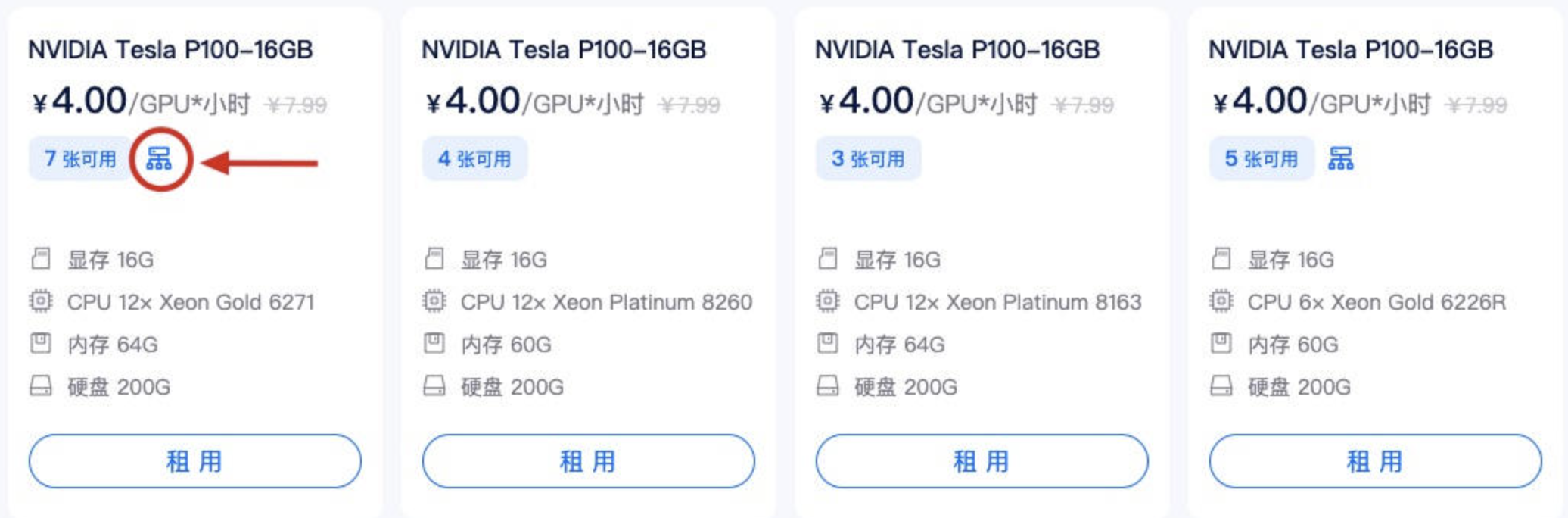Image resolution: width=1568 pixels, height=518 pixels.
Task: Click the cluster icon beside 7 张可用
Action: (159, 159)
